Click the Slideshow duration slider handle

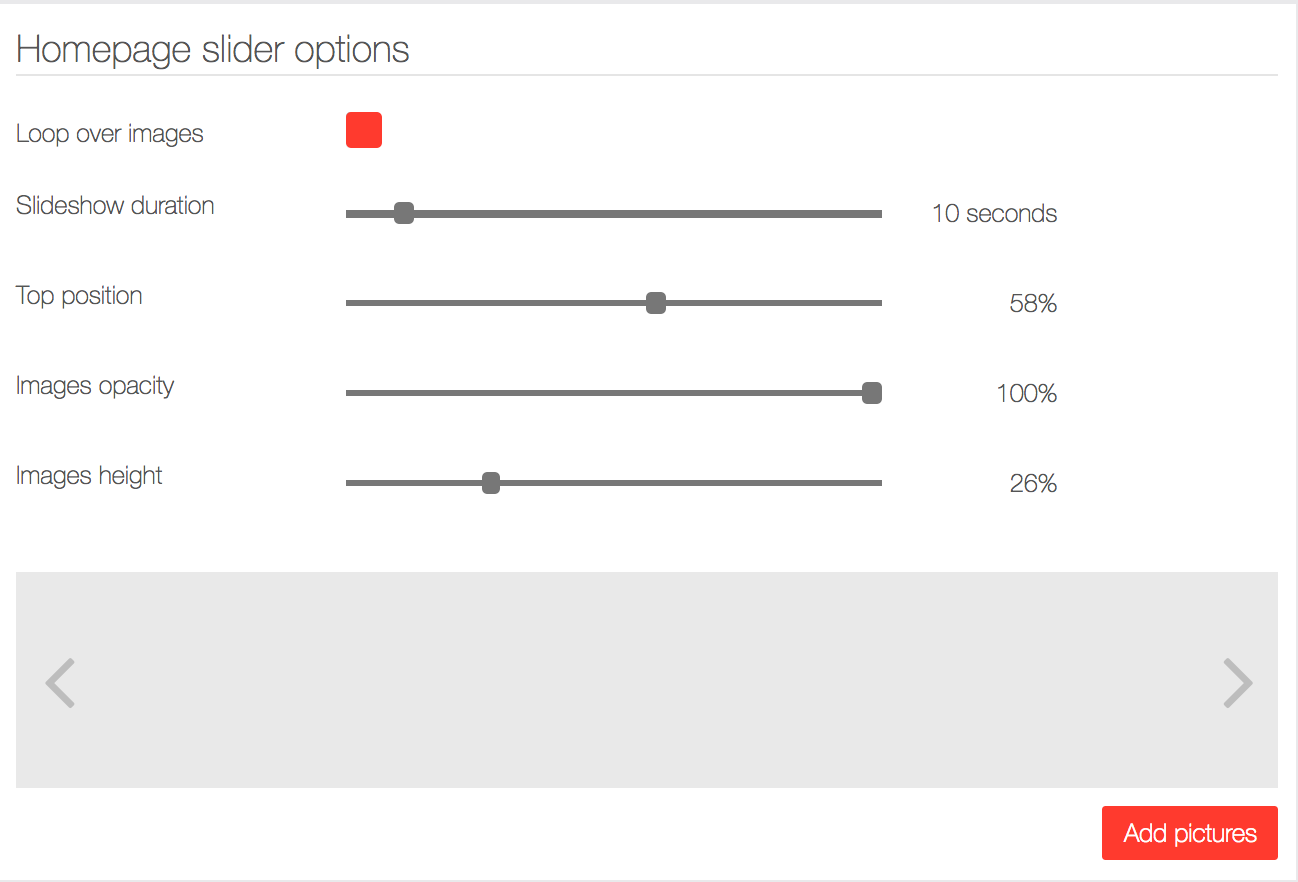[x=404, y=213]
